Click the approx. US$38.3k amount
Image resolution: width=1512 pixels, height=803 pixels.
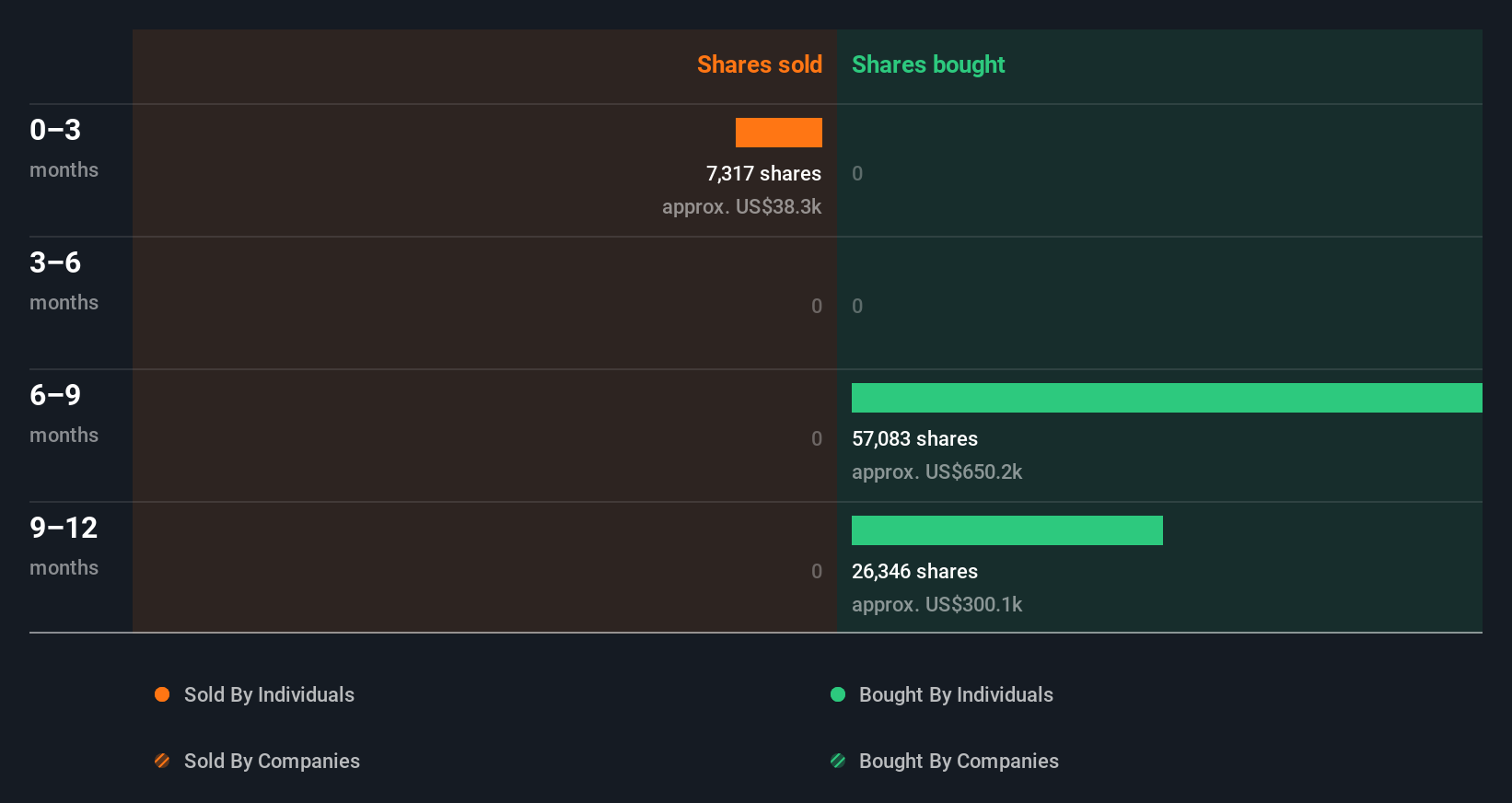point(742,206)
